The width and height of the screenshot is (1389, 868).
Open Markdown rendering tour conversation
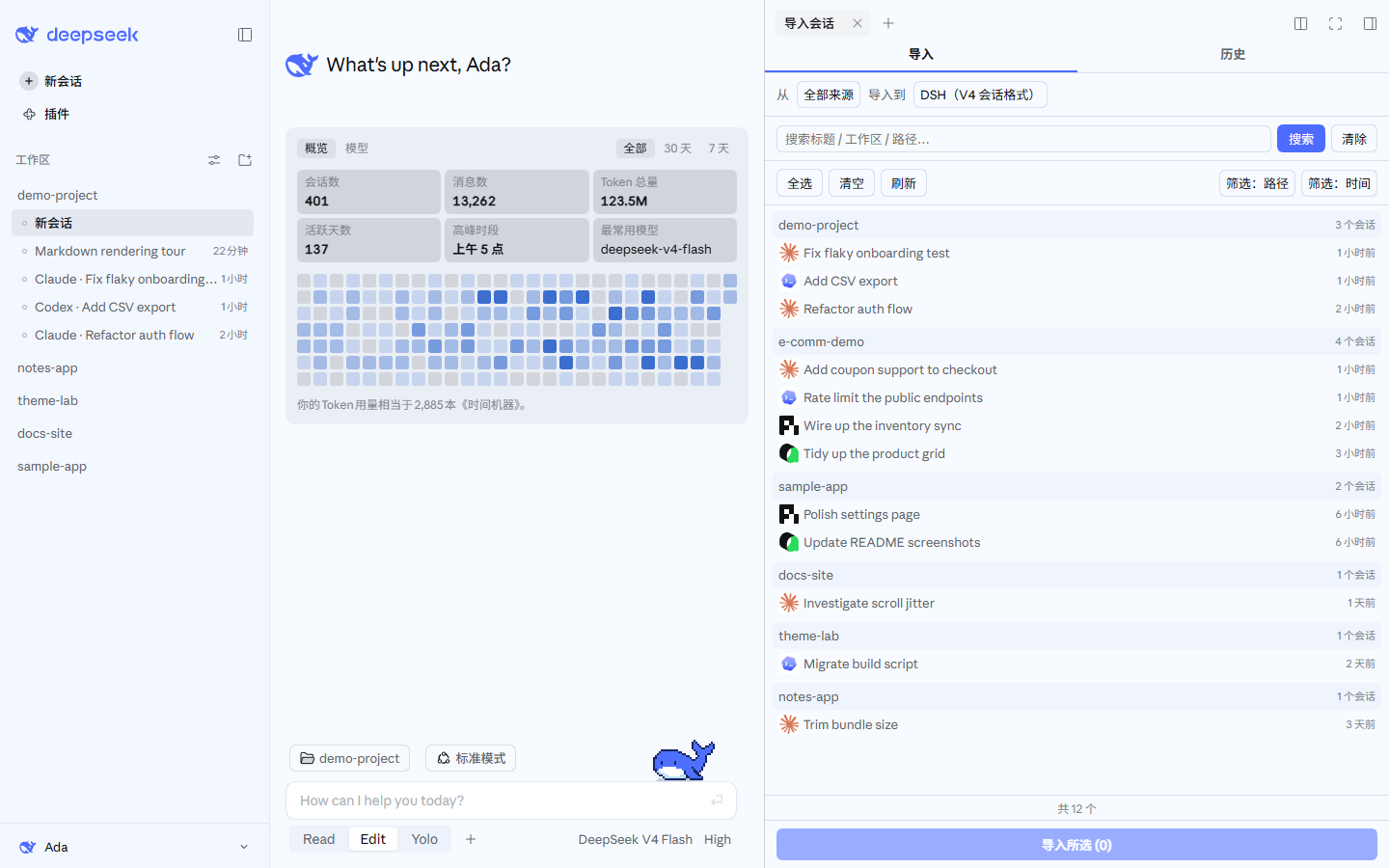coord(133,251)
